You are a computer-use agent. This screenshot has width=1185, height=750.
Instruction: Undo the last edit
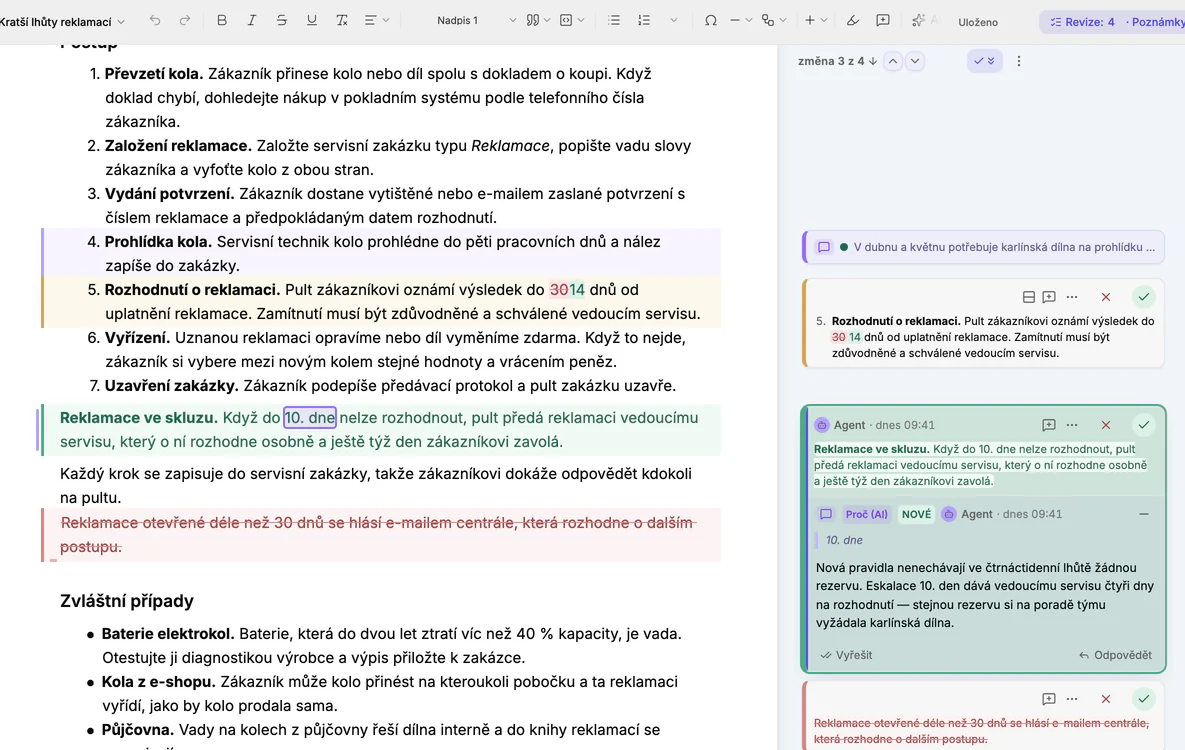(155, 20)
